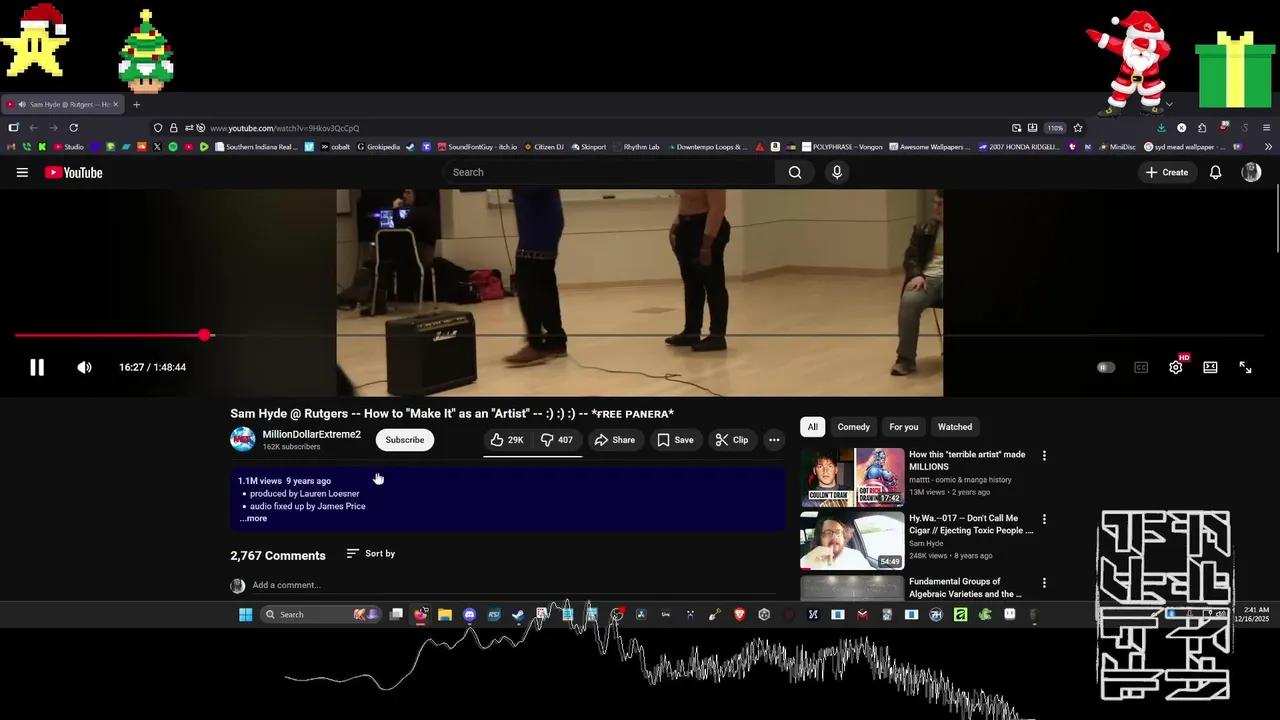This screenshot has height=720, width=1280.
Task: Focus the YouTube search box
Action: 610,172
